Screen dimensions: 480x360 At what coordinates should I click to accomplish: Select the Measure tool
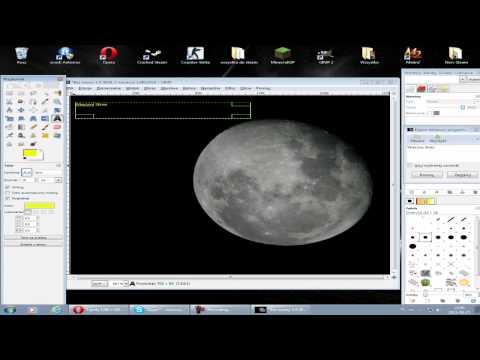tap(9, 110)
